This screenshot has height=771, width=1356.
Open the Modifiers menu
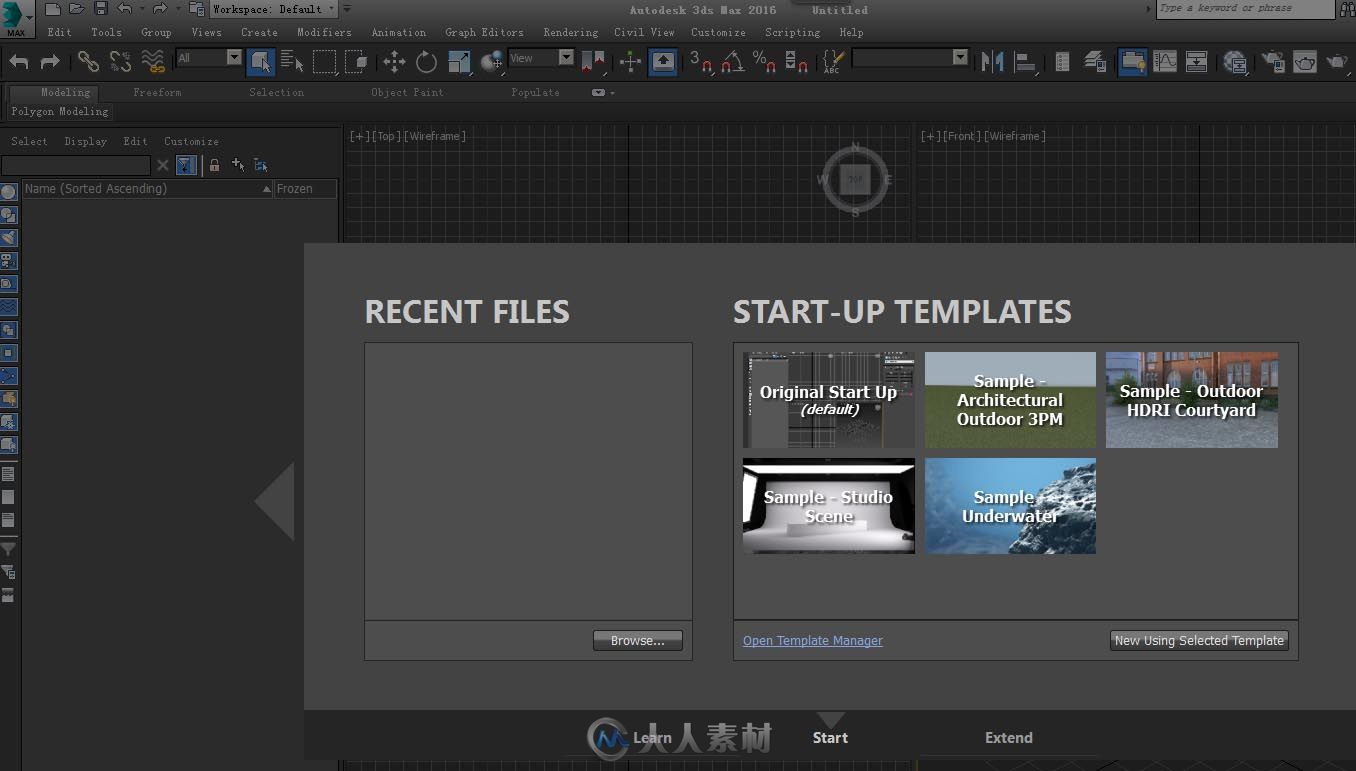(324, 32)
